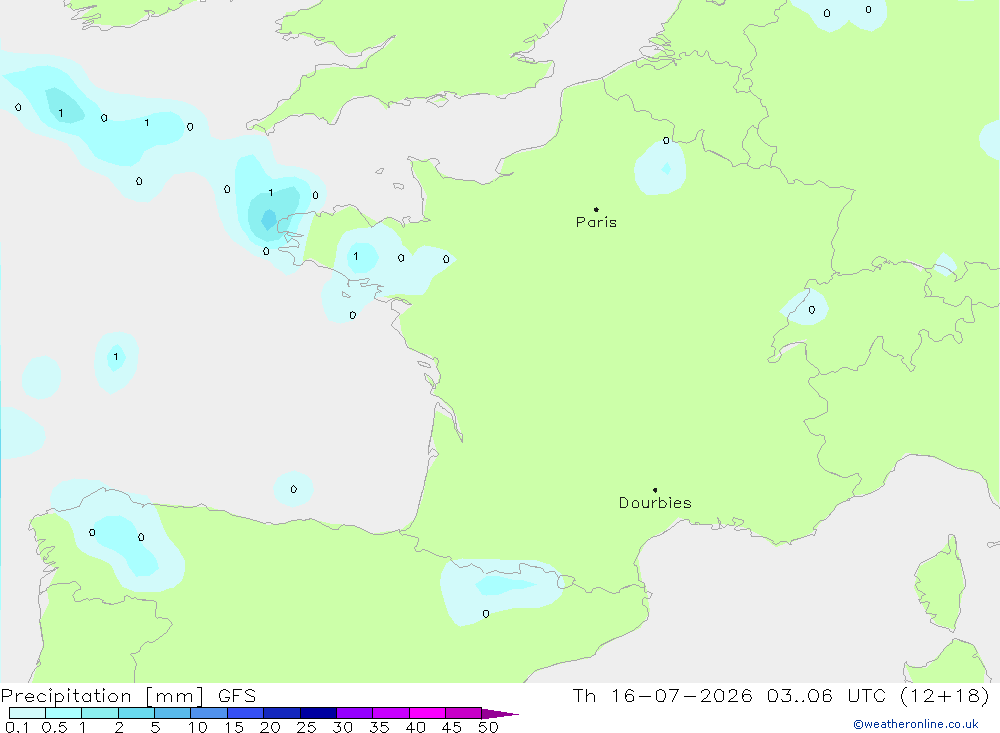
Task: Click the 40 mm magenta legend swatch
Action: click(x=427, y=713)
